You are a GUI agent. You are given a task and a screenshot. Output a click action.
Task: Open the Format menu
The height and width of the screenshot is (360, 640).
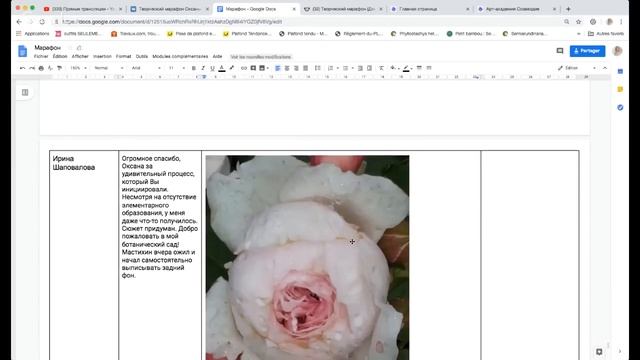click(x=123, y=56)
